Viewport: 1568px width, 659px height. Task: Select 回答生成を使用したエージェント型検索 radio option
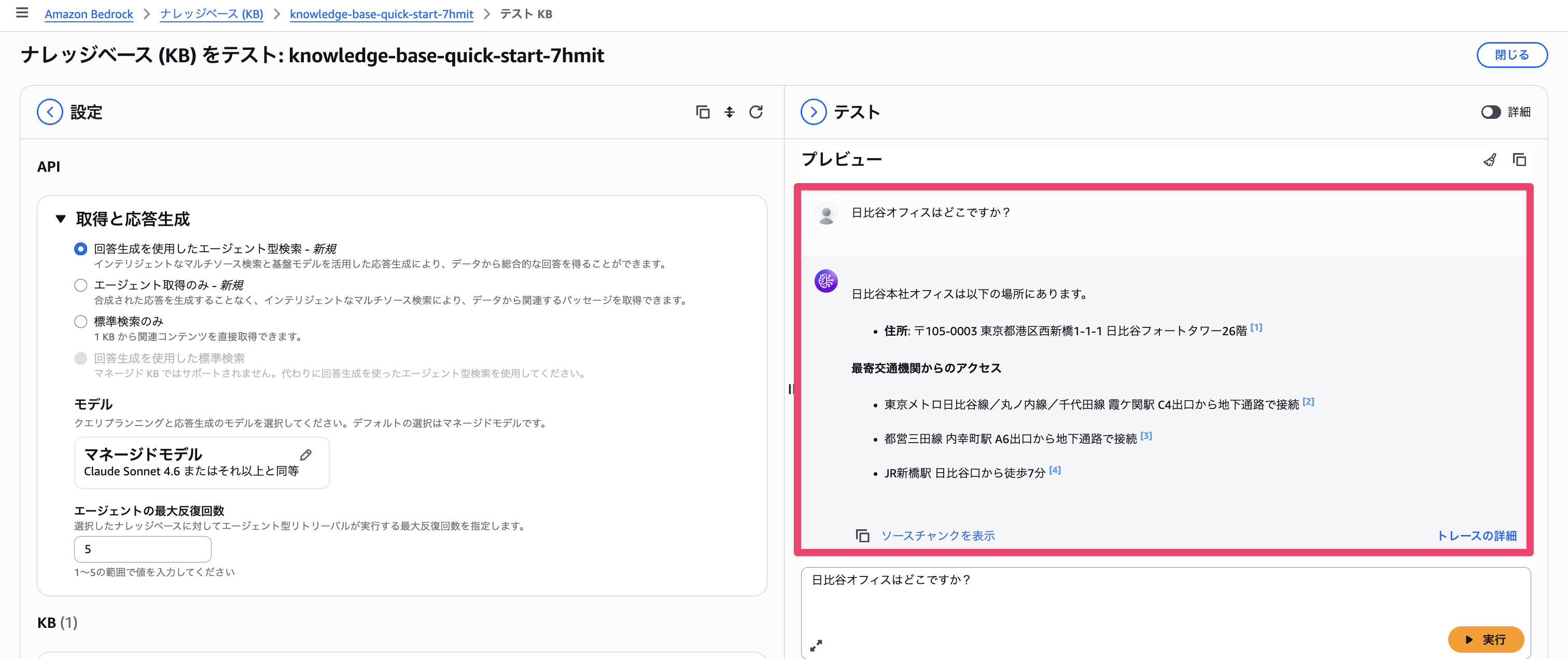tap(80, 249)
